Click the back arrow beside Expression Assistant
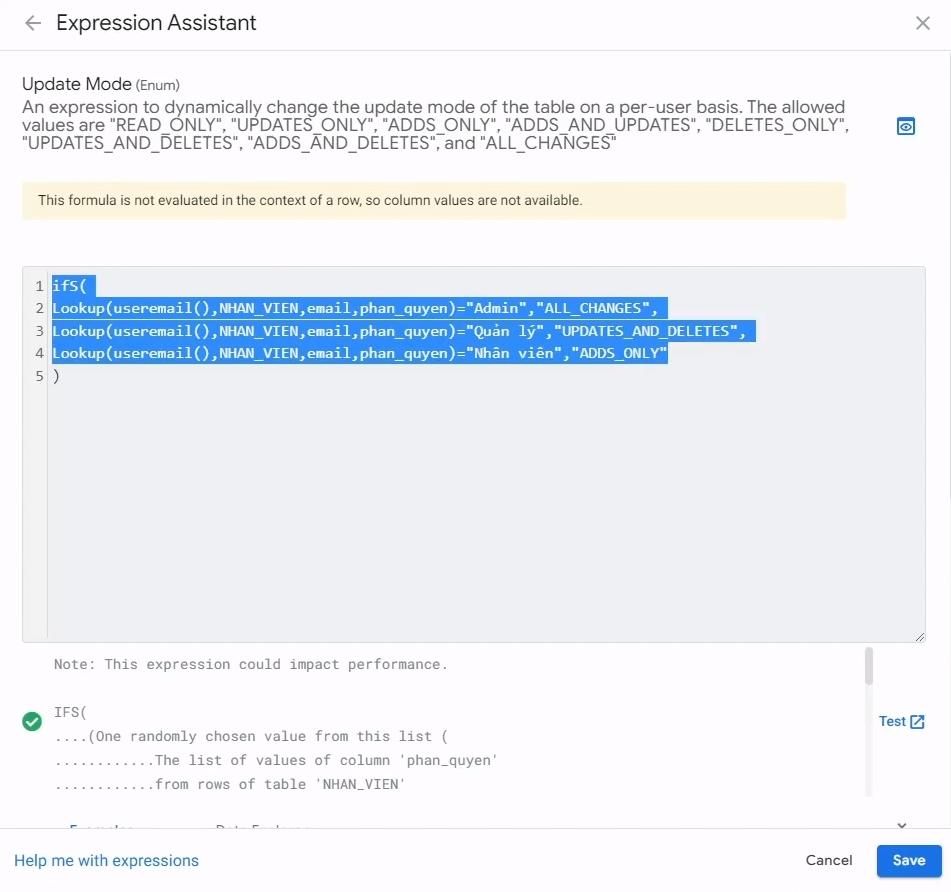 33,23
